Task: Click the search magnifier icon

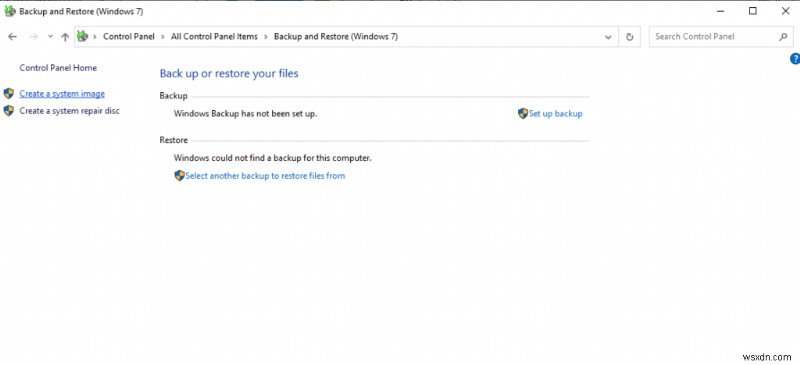Action: tap(783, 37)
